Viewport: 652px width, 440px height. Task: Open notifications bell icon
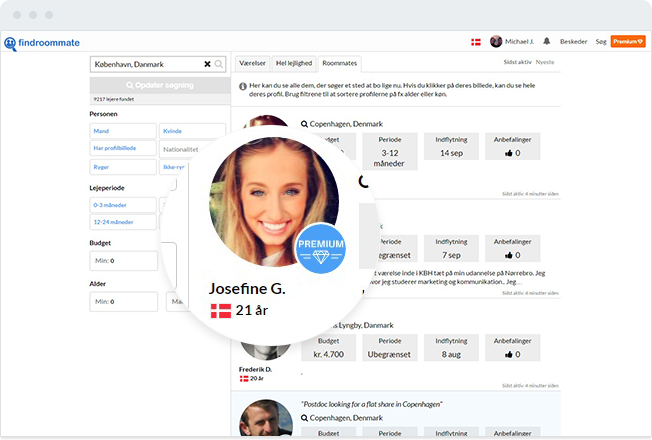tap(546, 42)
